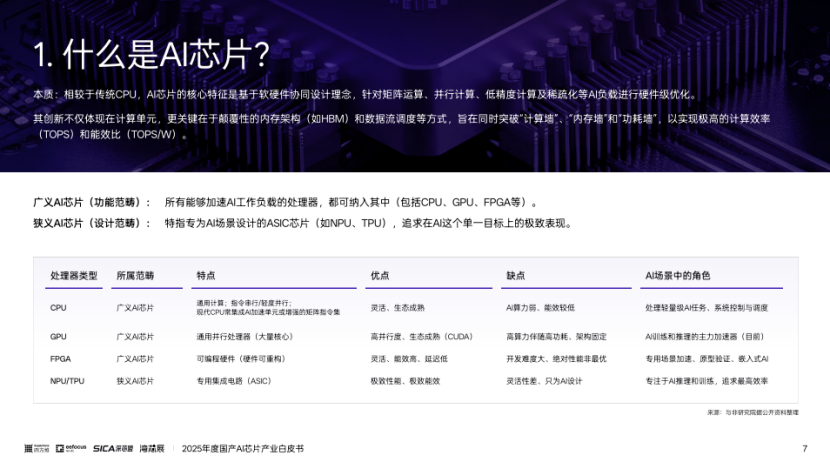Click the page number 7

[x=804, y=448]
